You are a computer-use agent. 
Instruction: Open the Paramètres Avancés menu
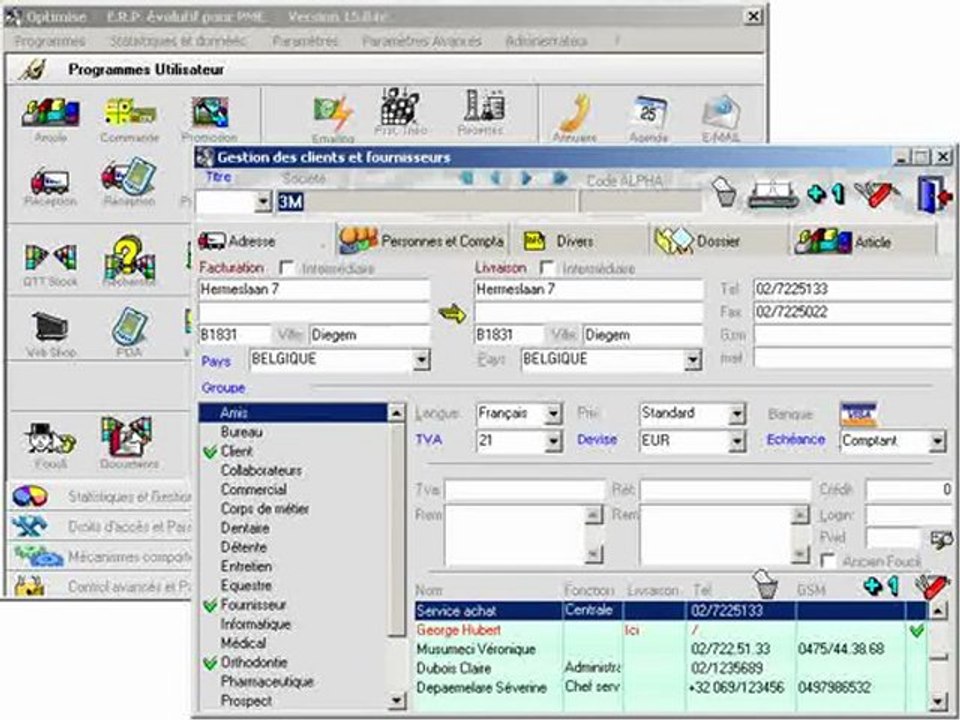point(422,41)
